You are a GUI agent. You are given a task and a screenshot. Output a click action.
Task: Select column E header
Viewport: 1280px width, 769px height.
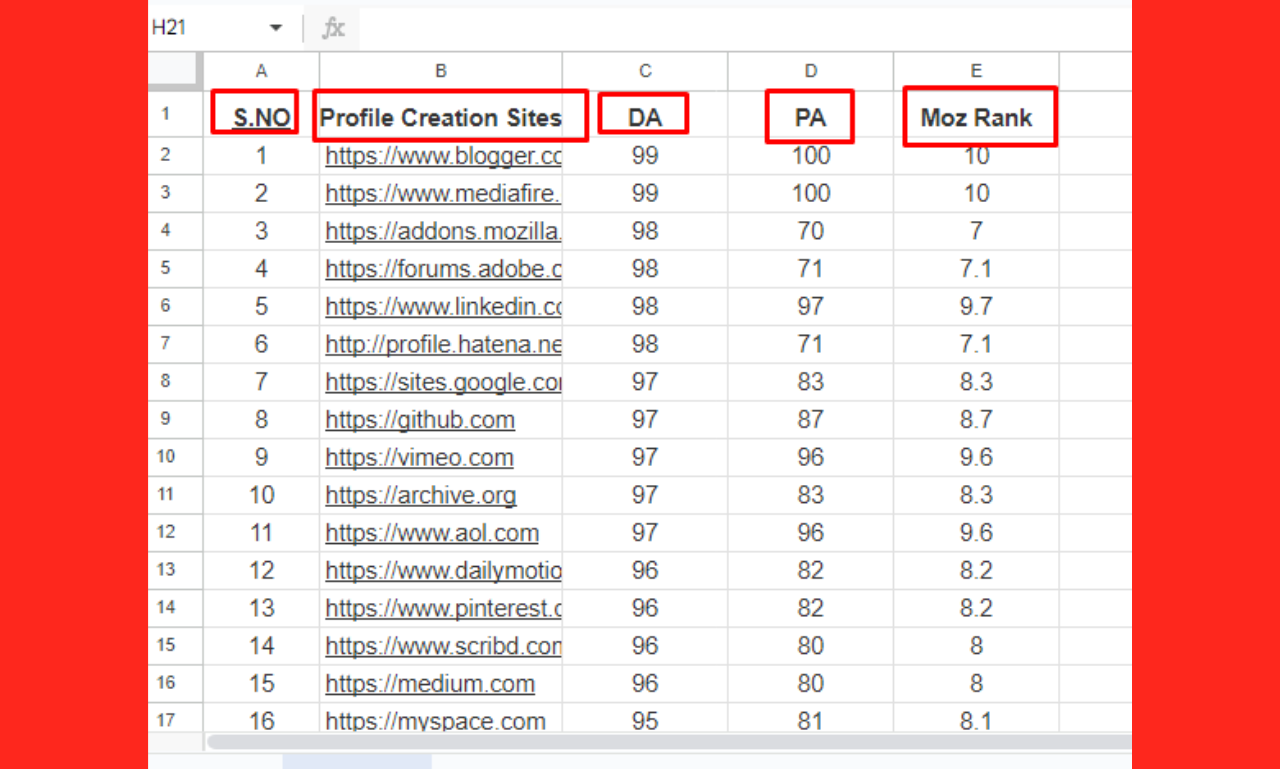(x=976, y=71)
